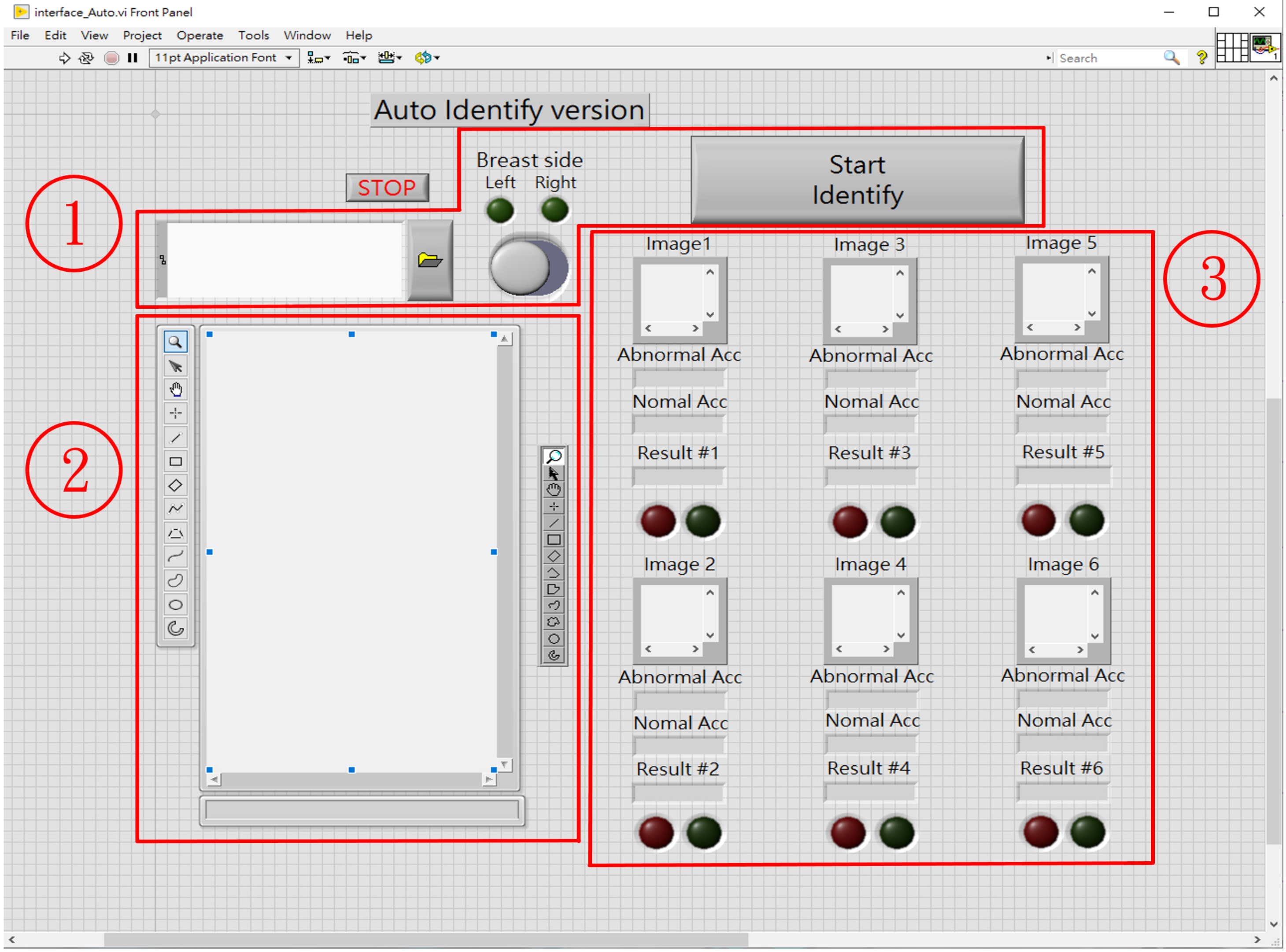Viewport: 1286px width, 952px height.
Task: Click the Right breast side LED indicator
Action: click(554, 210)
